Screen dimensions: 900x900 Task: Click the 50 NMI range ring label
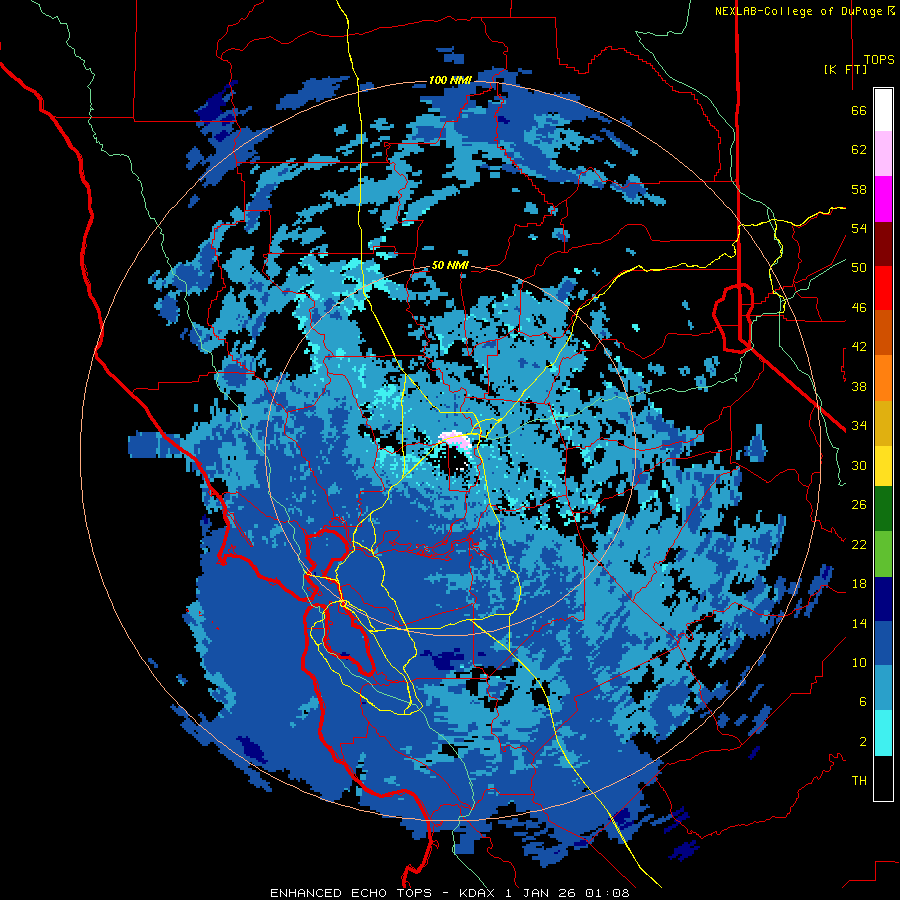click(x=450, y=266)
